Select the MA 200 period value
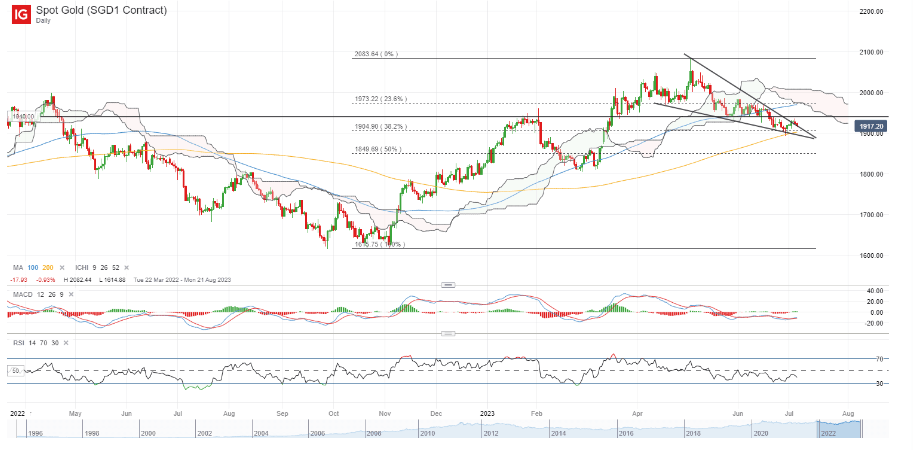 point(47,267)
